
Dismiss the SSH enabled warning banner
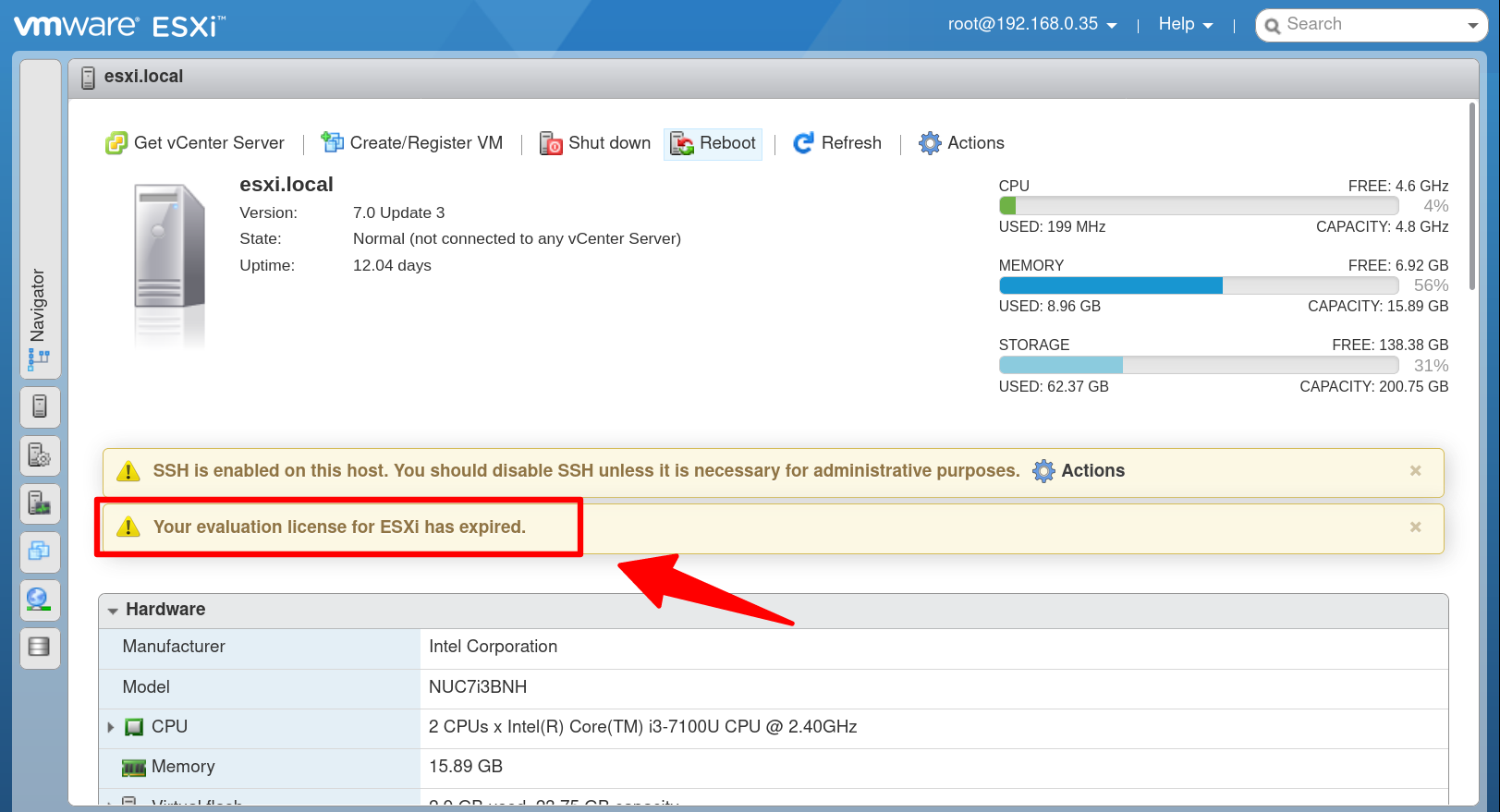click(x=1415, y=471)
